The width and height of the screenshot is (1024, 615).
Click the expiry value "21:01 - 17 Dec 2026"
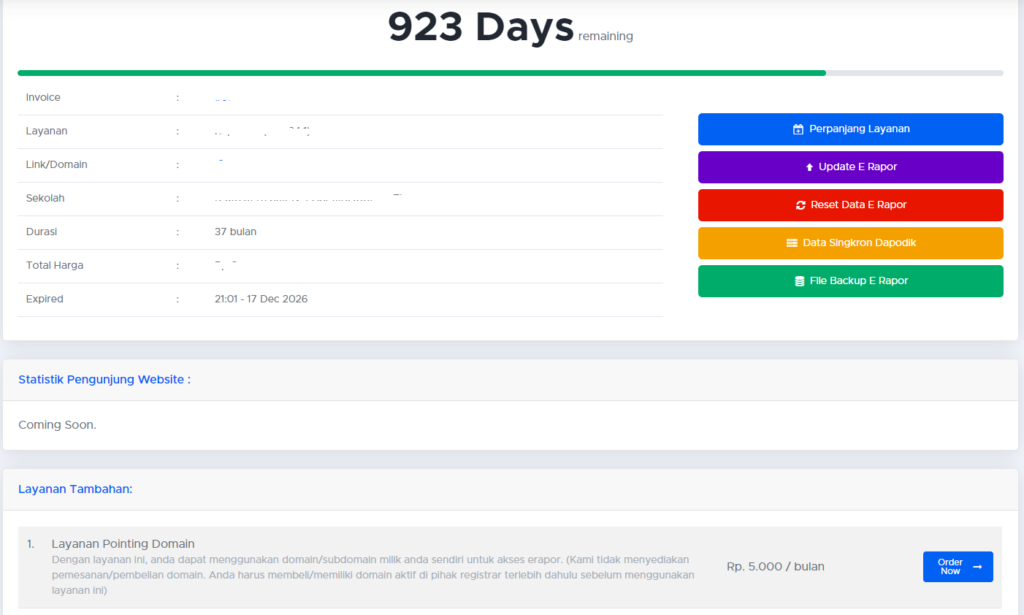point(261,299)
